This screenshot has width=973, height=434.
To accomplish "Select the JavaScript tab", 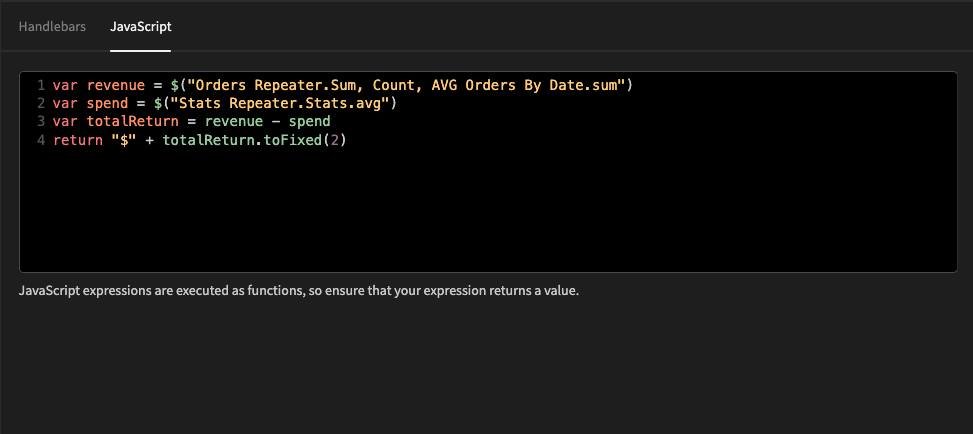I will click(x=141, y=27).
